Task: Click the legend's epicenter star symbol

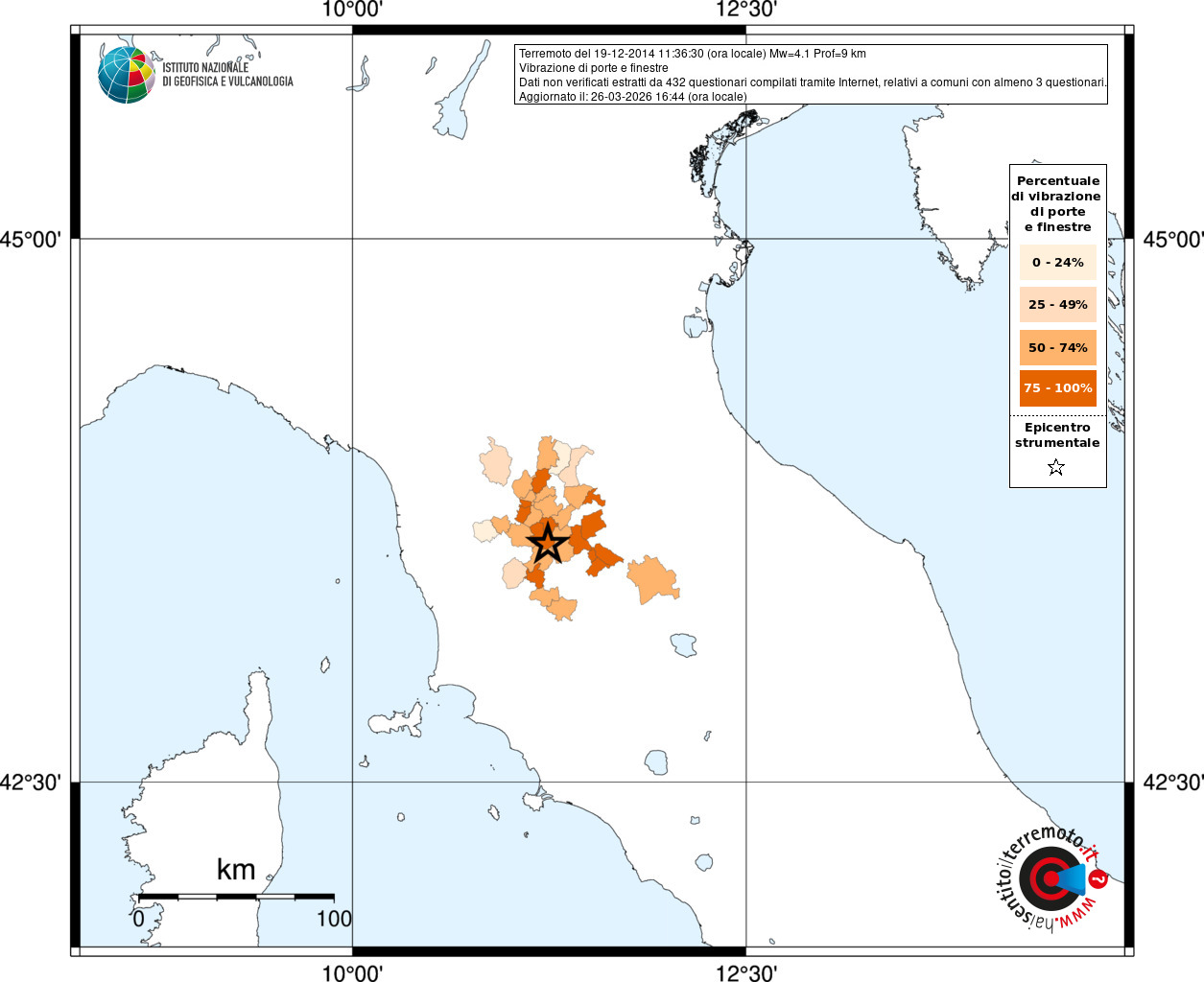Action: [x=1056, y=468]
